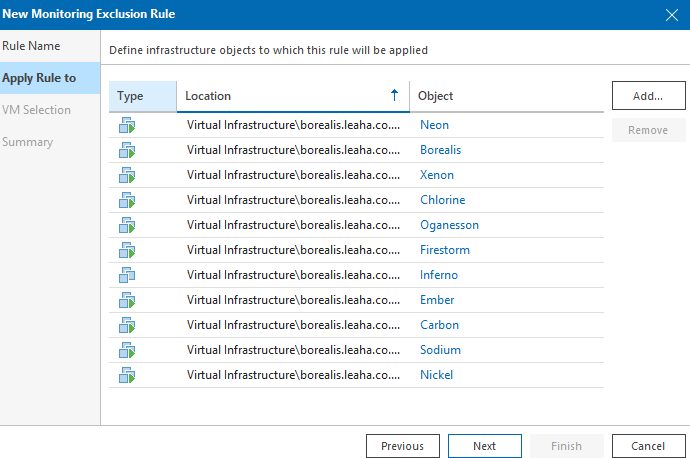690x458 pixels.
Task: Open the Chlorine object link
Action: 443,200
